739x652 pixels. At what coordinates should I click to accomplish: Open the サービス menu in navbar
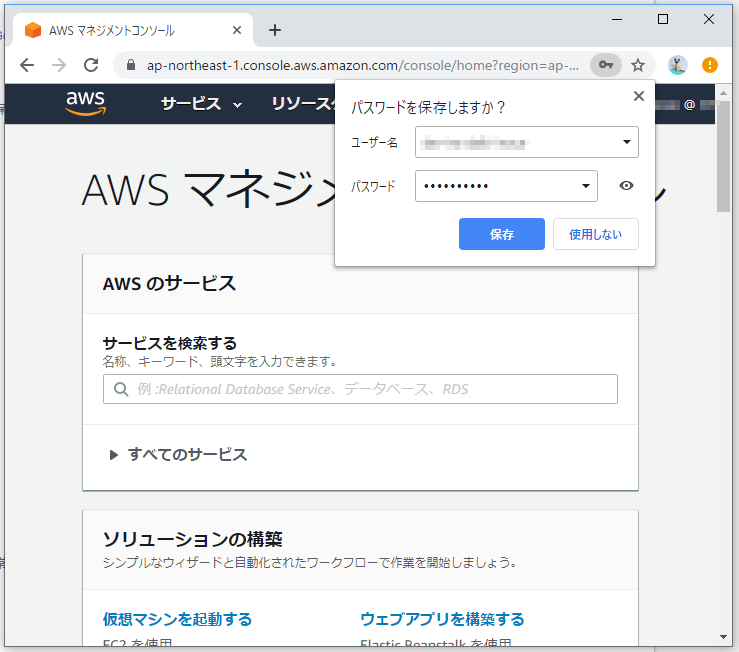tap(201, 104)
